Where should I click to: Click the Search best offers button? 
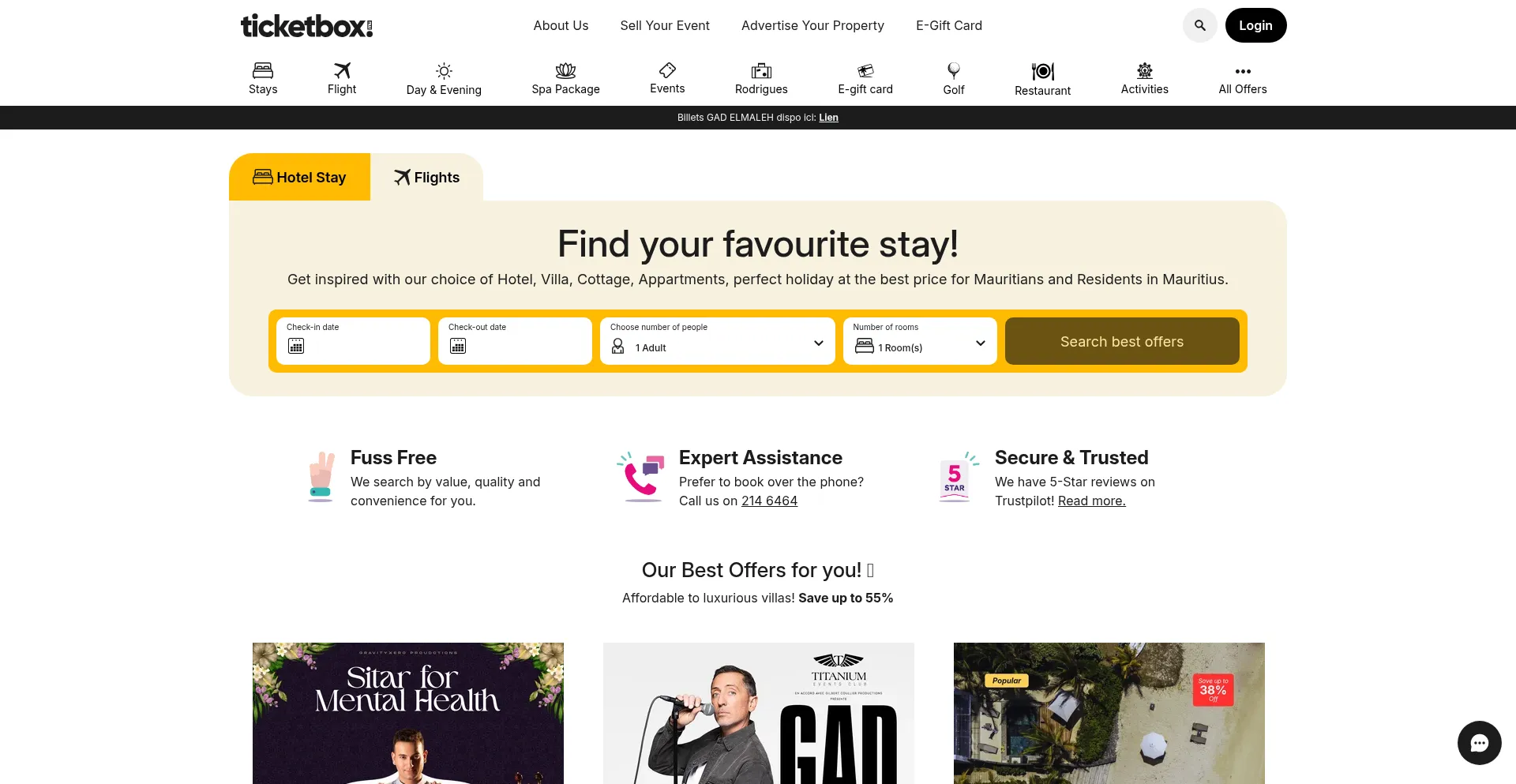1122,341
